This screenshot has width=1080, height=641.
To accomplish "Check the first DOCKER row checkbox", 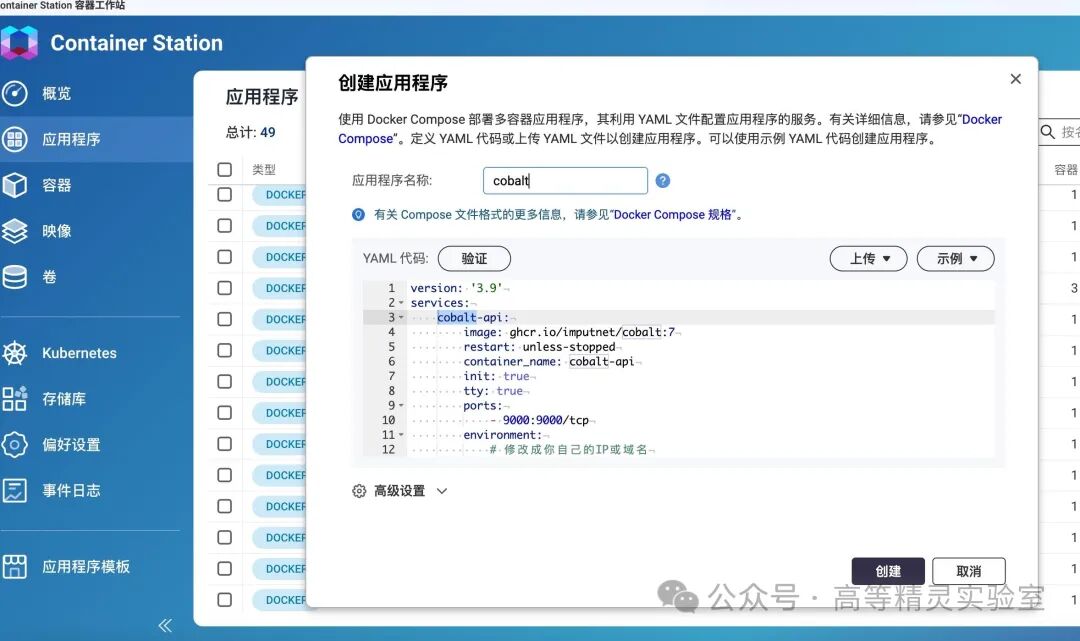I will click(225, 195).
